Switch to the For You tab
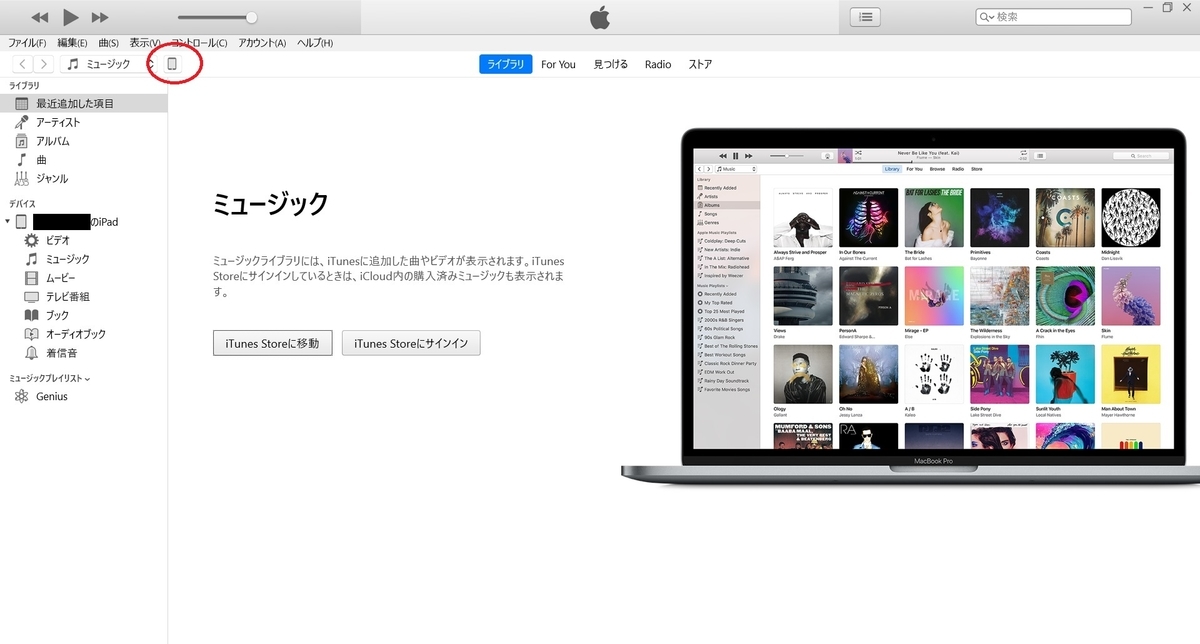The height and width of the screenshot is (644, 1200). [x=558, y=64]
